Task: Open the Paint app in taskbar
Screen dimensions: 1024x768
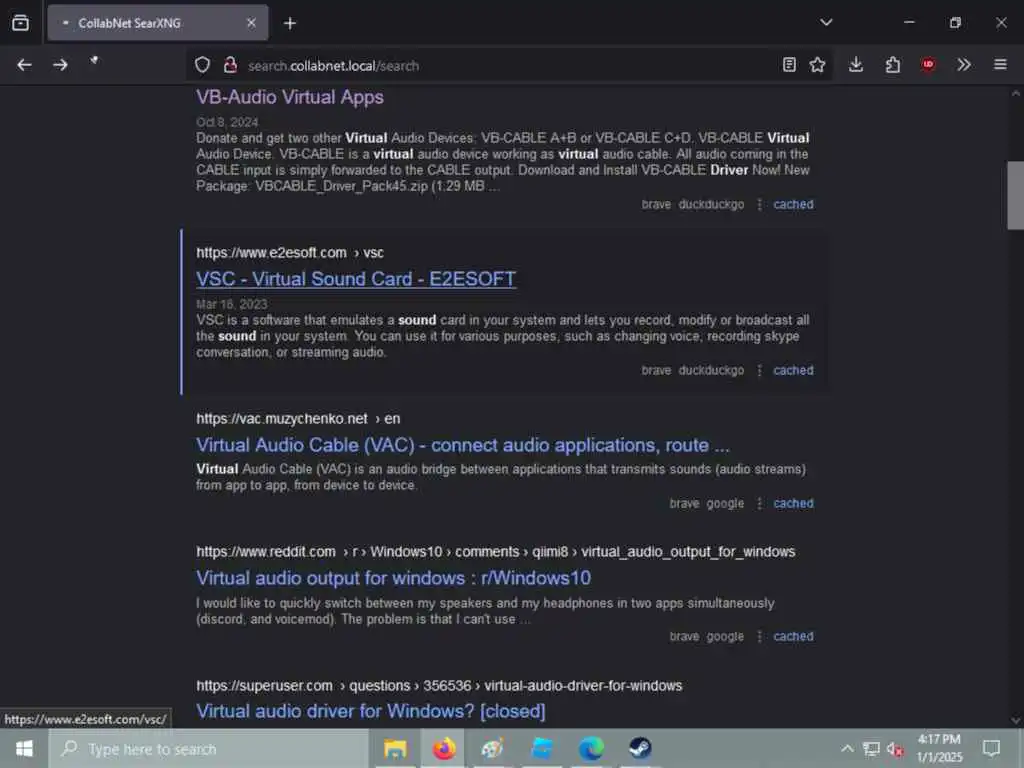Action: coord(493,748)
